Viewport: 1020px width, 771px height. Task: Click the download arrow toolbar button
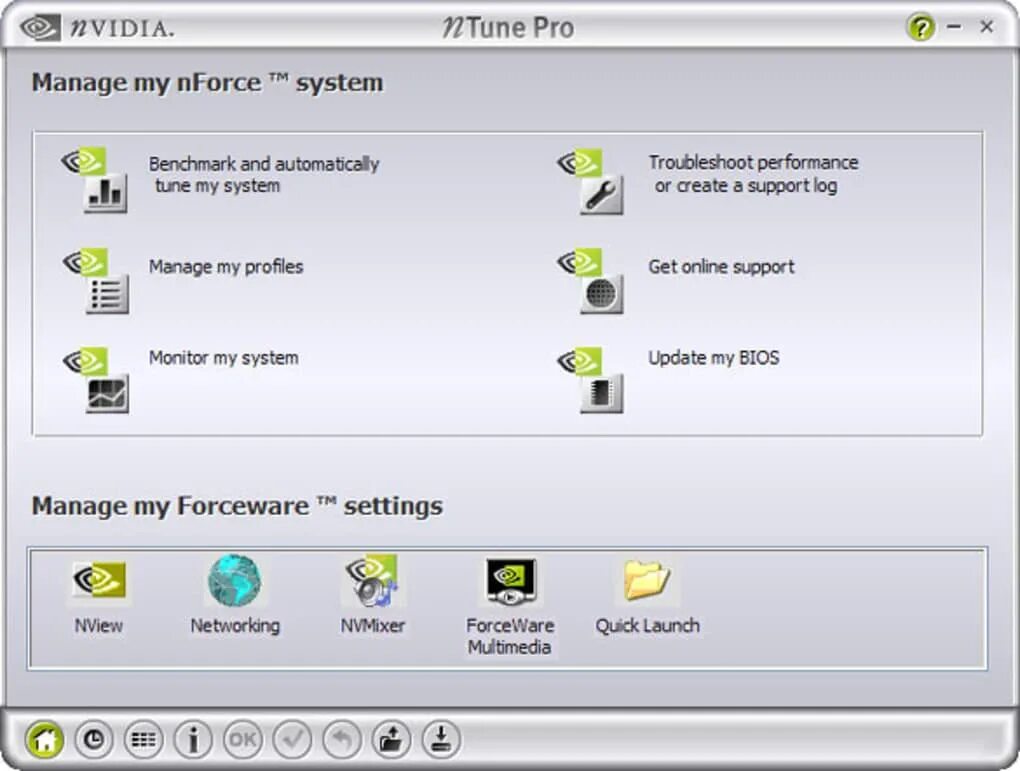(x=441, y=739)
